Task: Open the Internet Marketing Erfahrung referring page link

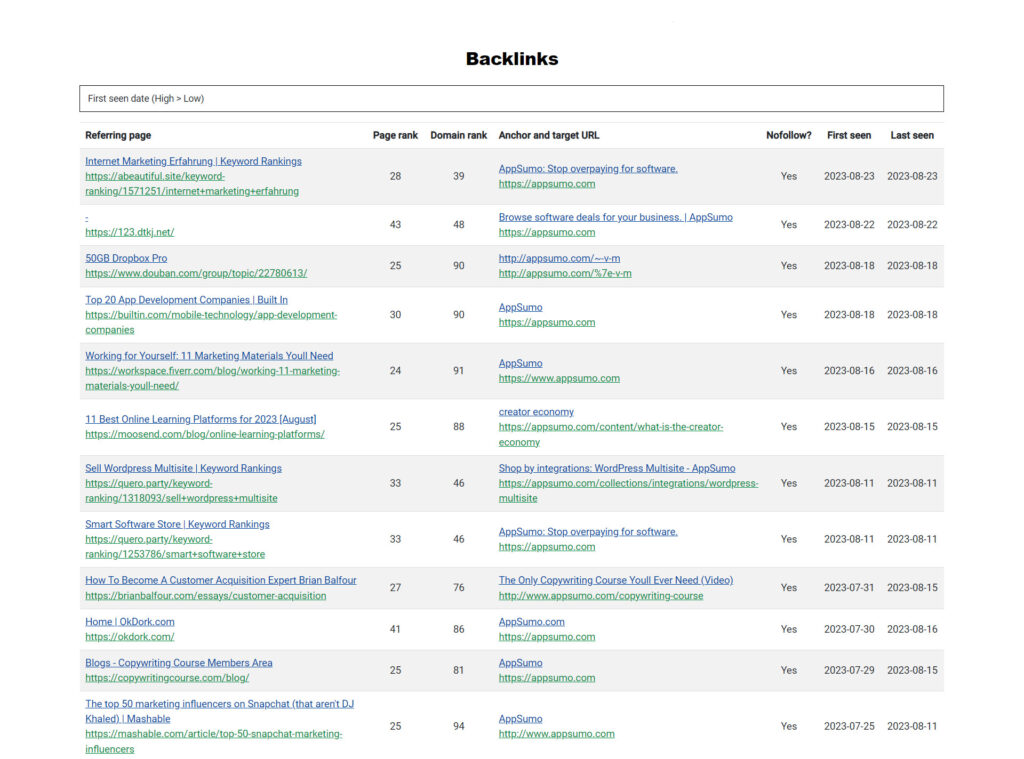Action: 193,161
